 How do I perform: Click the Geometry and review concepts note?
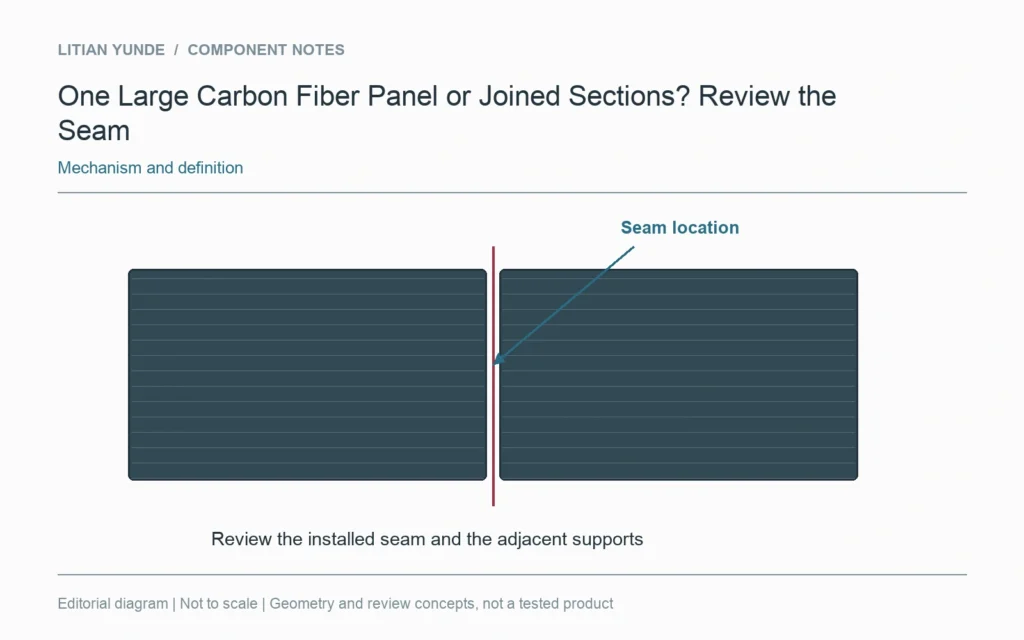pos(441,603)
